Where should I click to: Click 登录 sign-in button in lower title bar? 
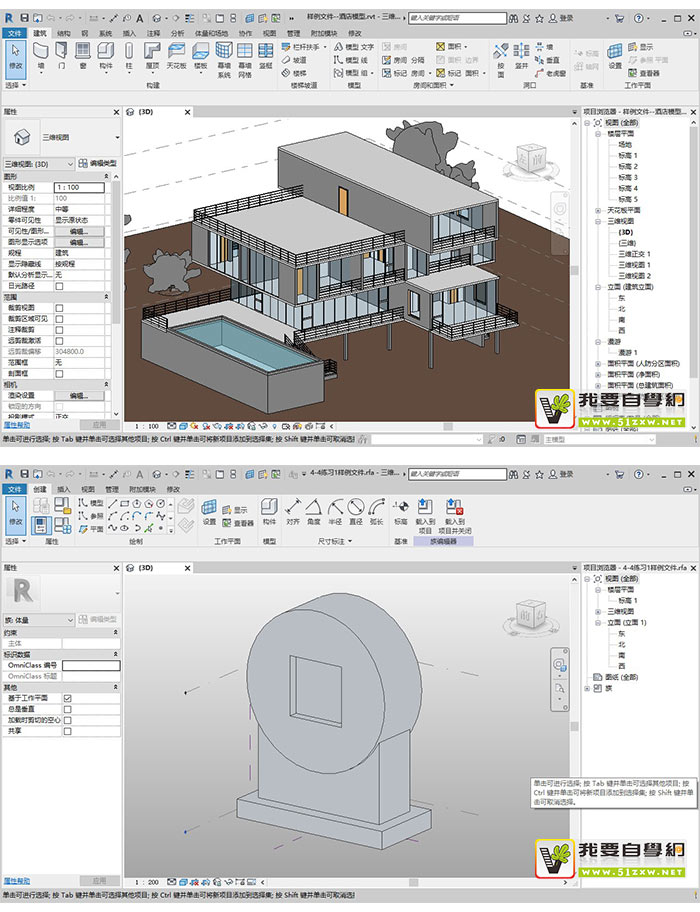(x=562, y=475)
